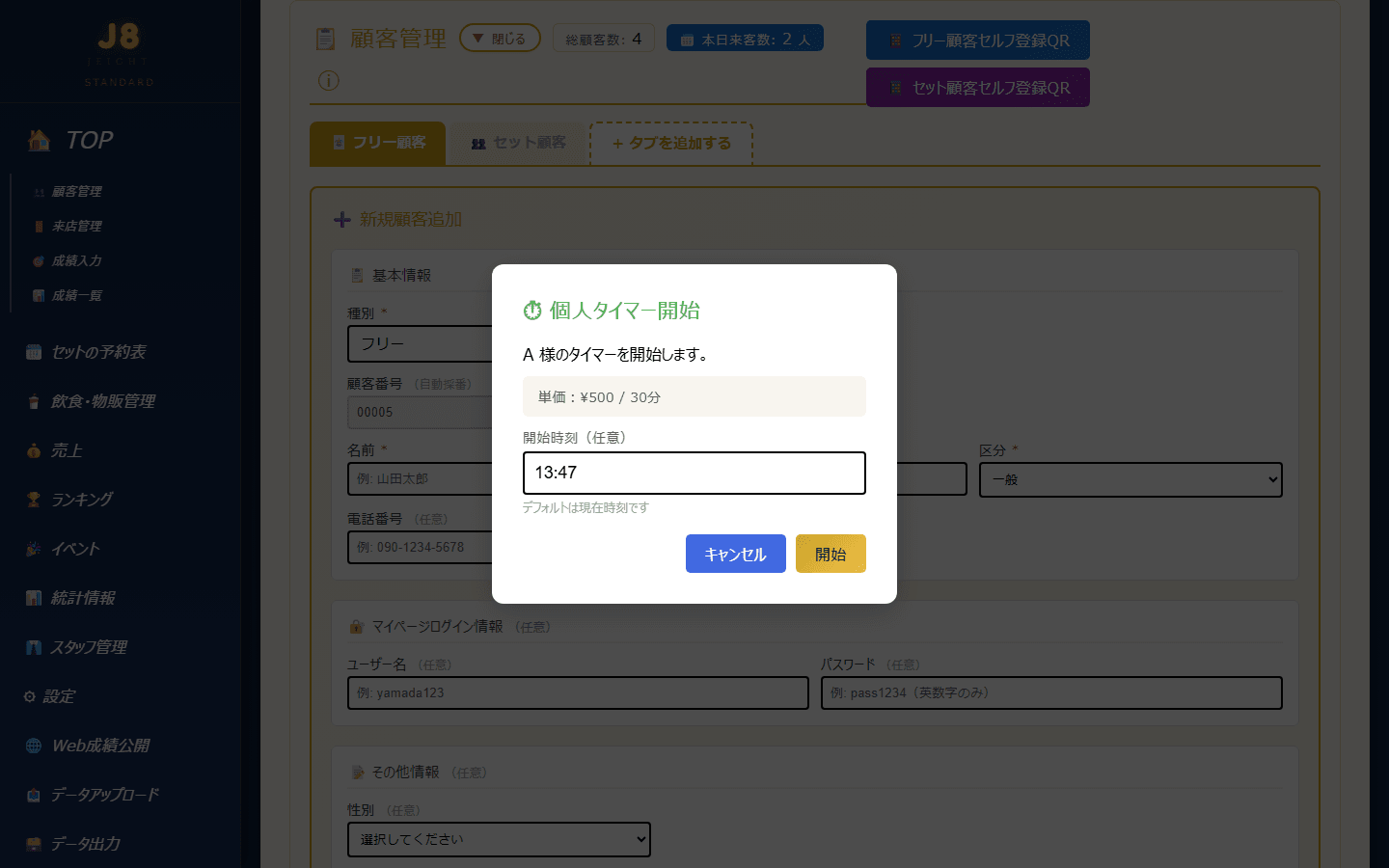Click the chart icon for 統計情報

coord(34,598)
